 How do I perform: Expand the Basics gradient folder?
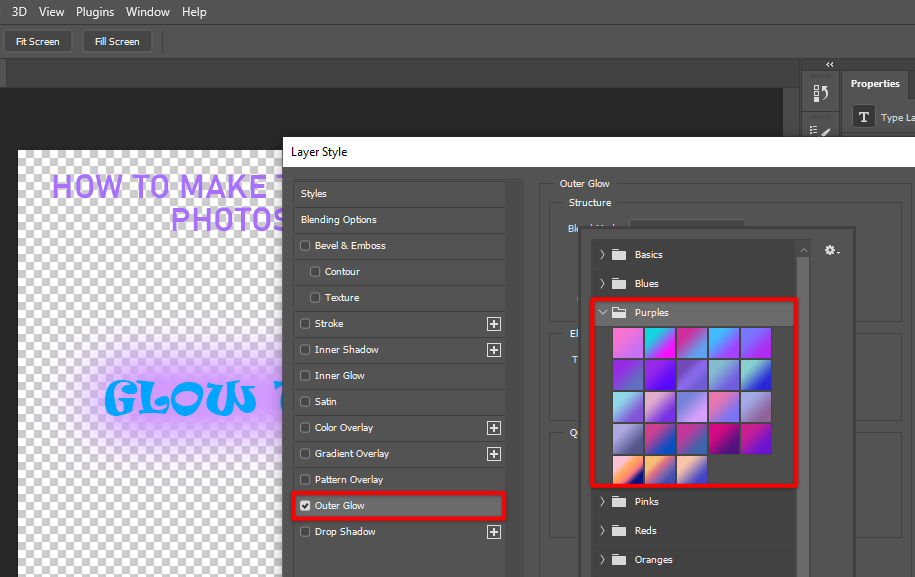602,255
